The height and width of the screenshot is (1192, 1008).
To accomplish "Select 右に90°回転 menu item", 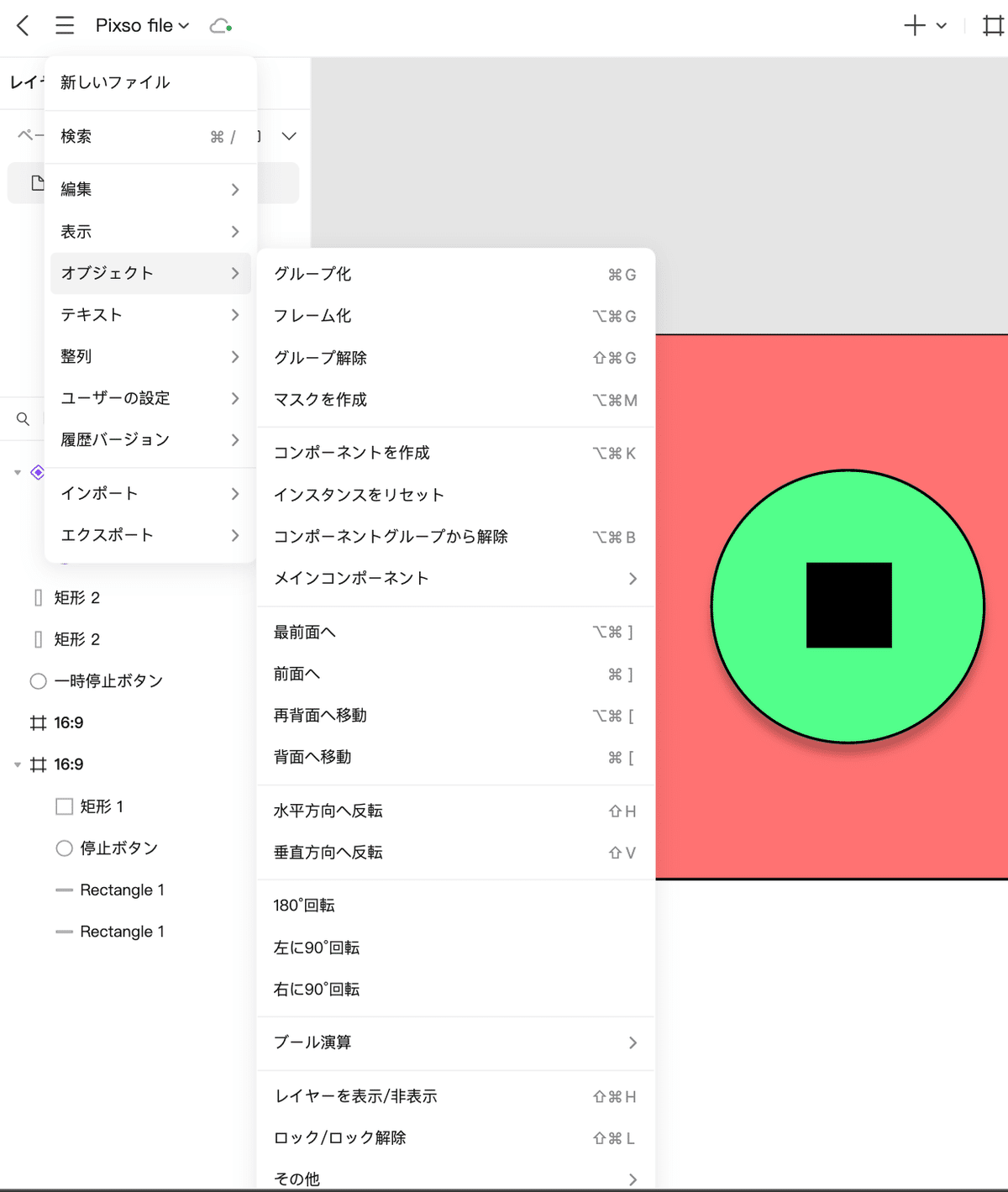I will tap(455, 990).
